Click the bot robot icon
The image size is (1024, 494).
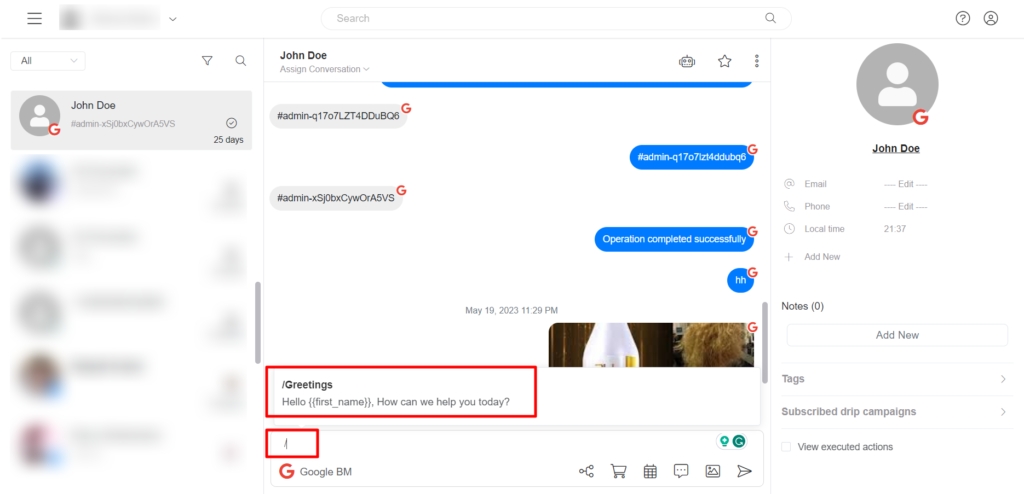(687, 61)
